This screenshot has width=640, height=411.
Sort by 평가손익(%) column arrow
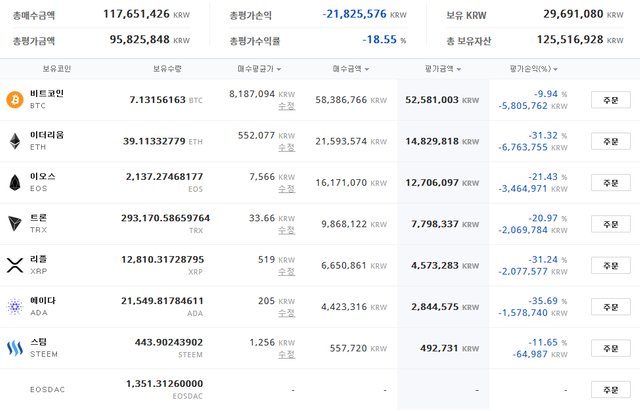point(556,69)
